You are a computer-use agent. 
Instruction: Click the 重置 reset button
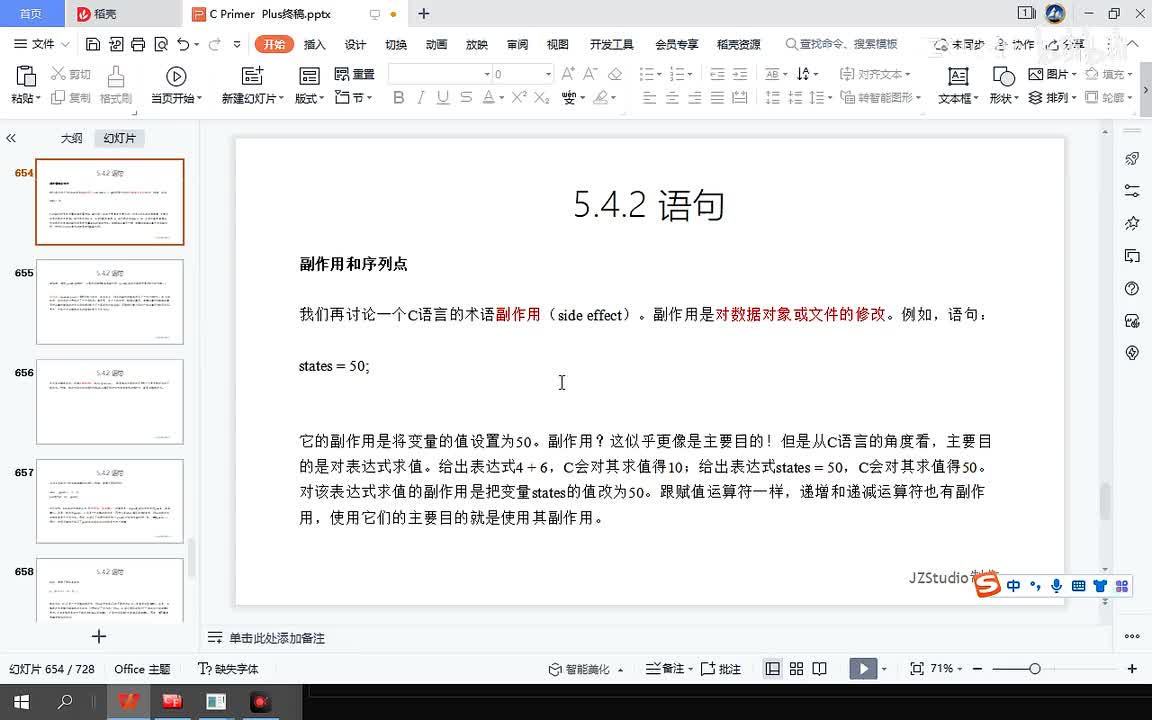coord(354,73)
